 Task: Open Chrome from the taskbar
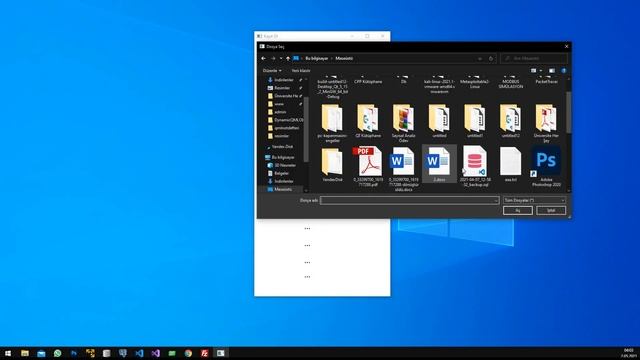point(188,353)
